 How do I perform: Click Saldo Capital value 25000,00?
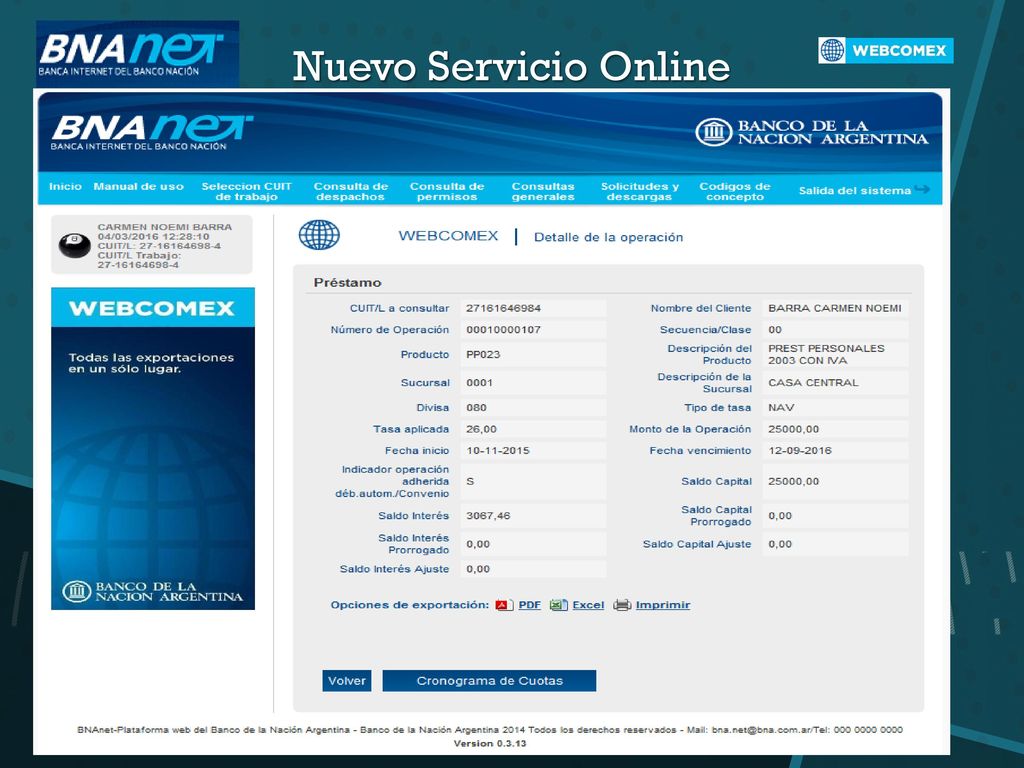click(x=835, y=481)
